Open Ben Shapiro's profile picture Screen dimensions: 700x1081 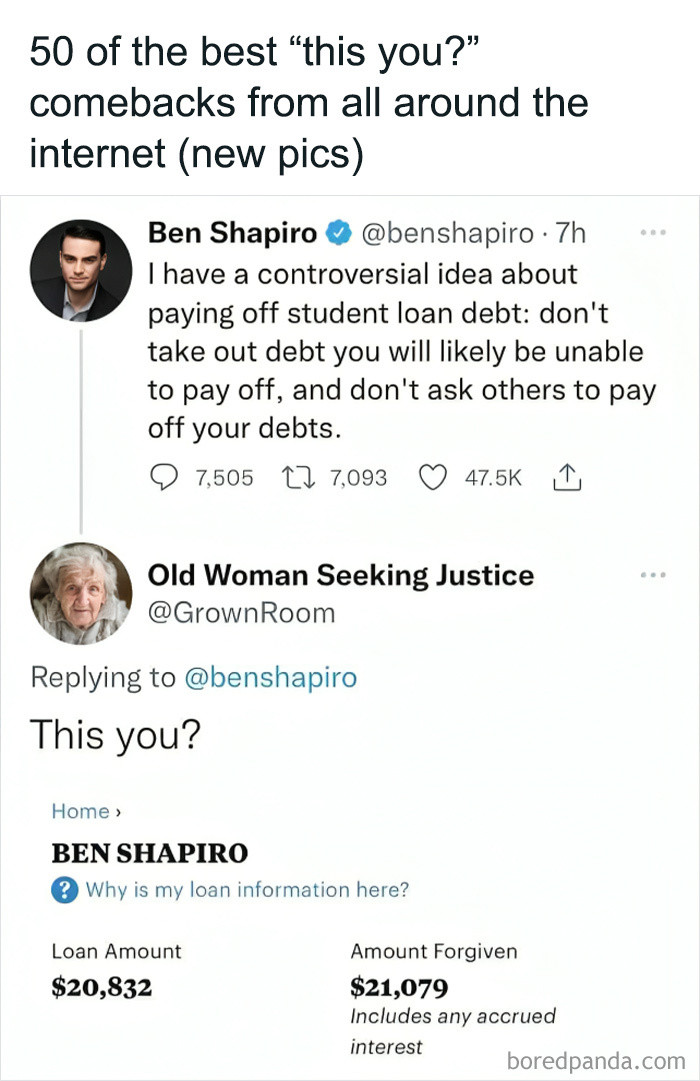tap(82, 270)
